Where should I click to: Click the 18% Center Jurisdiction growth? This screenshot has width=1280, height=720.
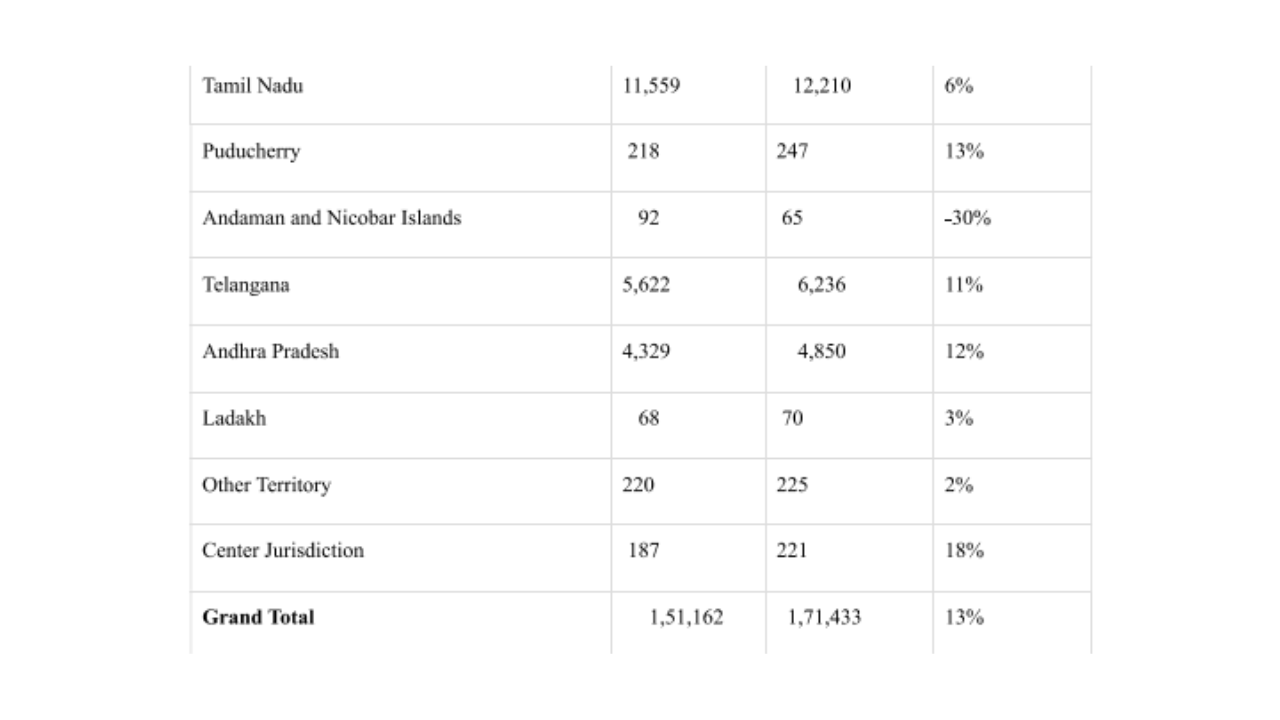[x=964, y=550]
